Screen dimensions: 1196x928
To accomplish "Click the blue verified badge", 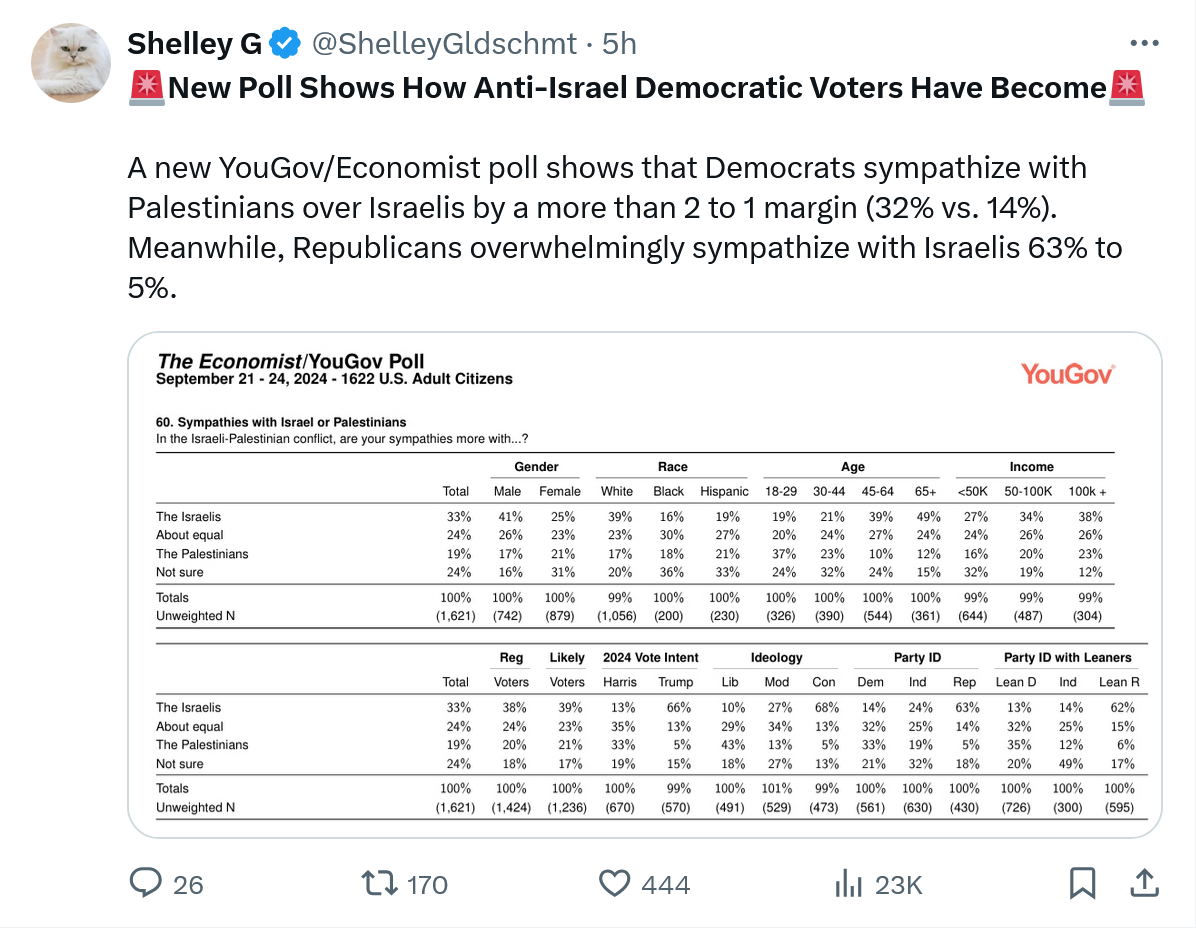I will 286,44.
